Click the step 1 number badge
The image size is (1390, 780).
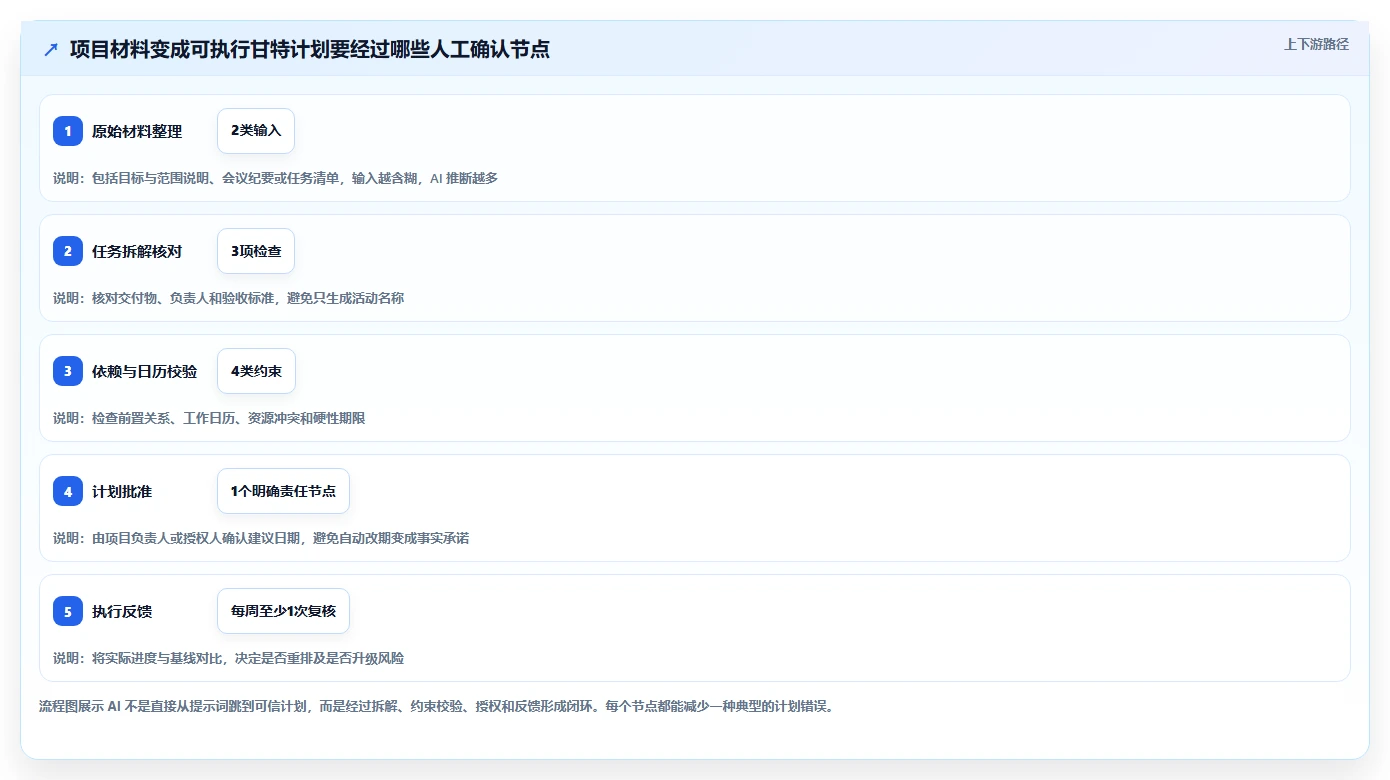click(x=68, y=131)
